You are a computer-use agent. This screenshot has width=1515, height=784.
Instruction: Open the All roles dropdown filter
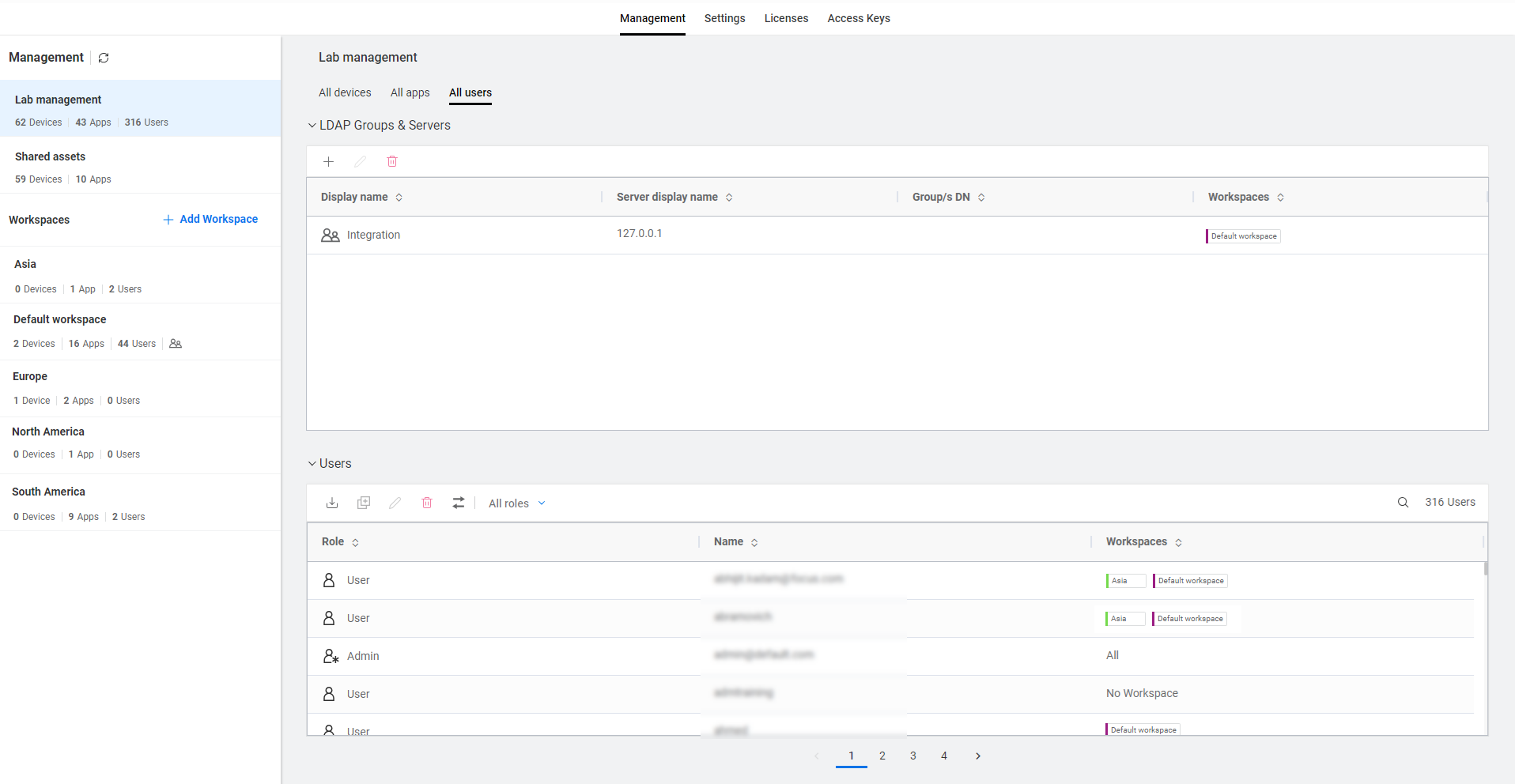(517, 503)
